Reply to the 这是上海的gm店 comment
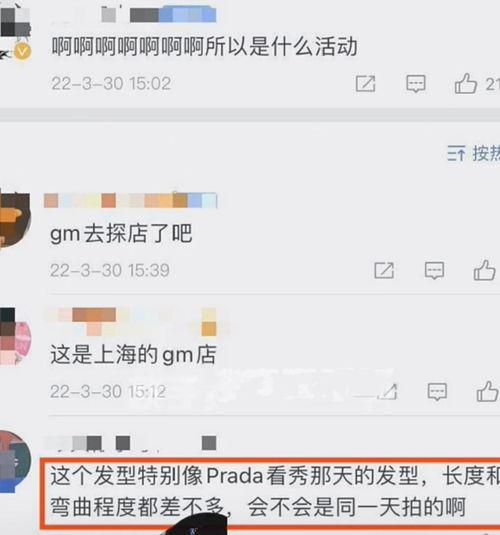Image resolution: width=500 pixels, height=535 pixels. tap(437, 391)
